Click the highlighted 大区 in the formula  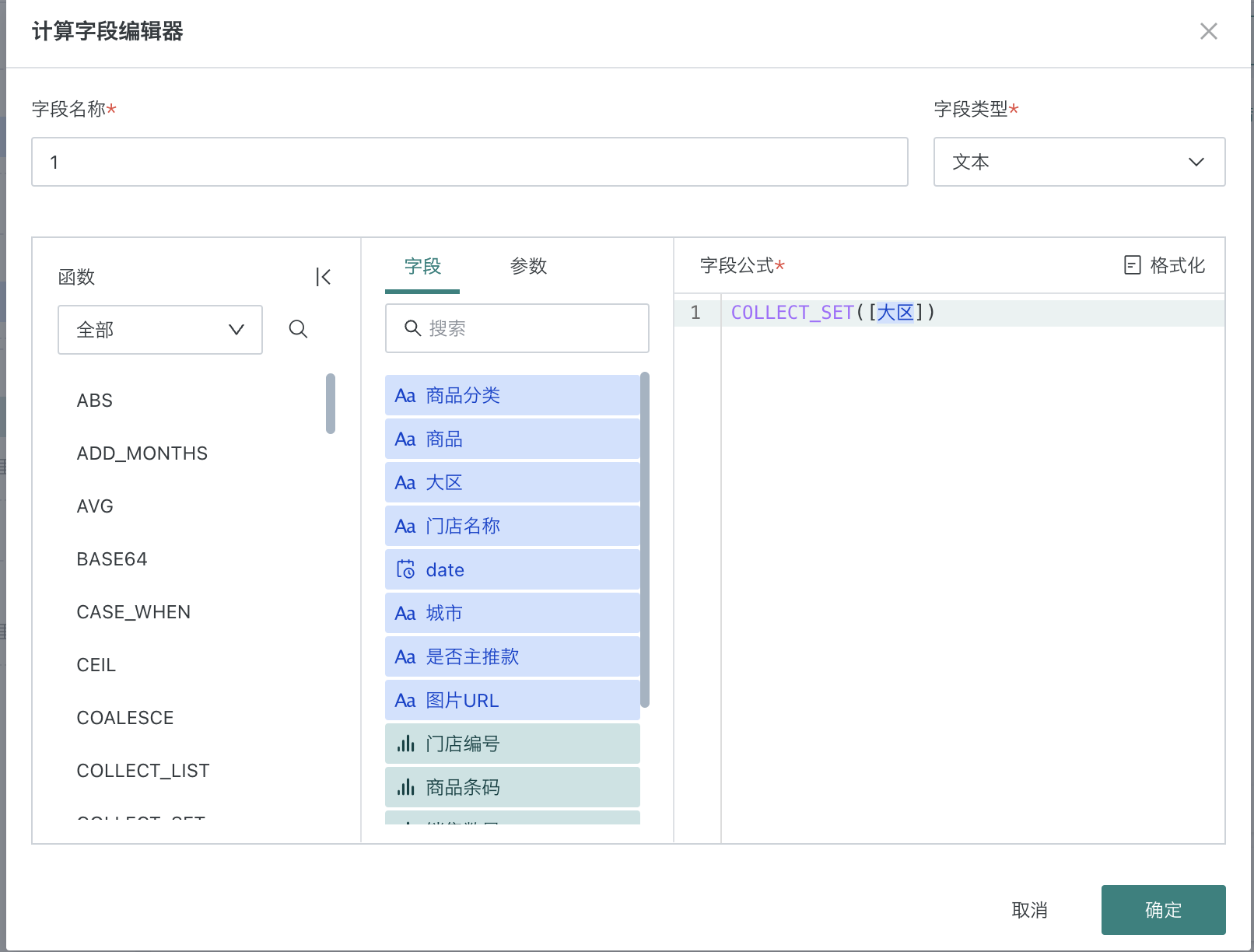tap(895, 313)
